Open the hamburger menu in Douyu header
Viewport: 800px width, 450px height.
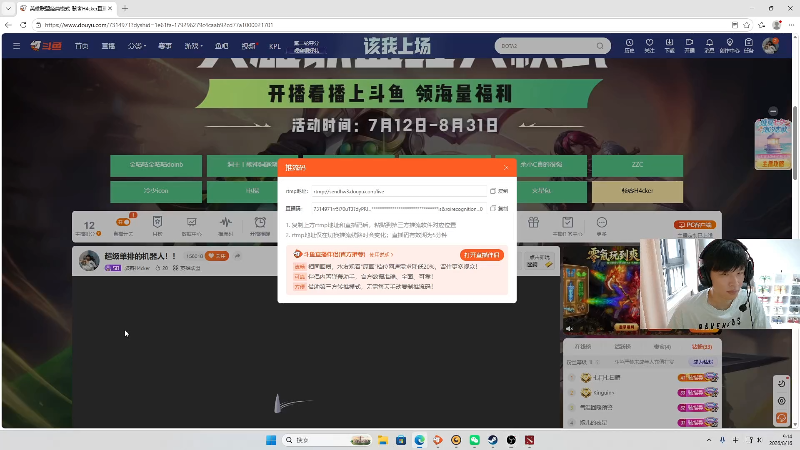[x=16, y=46]
